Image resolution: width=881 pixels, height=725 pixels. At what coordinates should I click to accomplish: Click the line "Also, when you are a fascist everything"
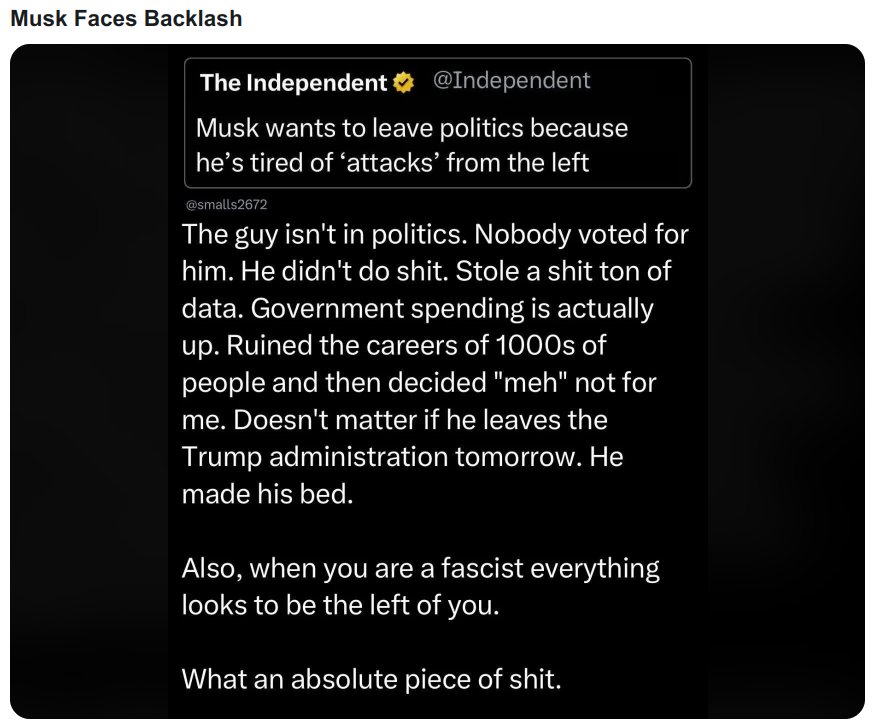pyautogui.click(x=420, y=568)
